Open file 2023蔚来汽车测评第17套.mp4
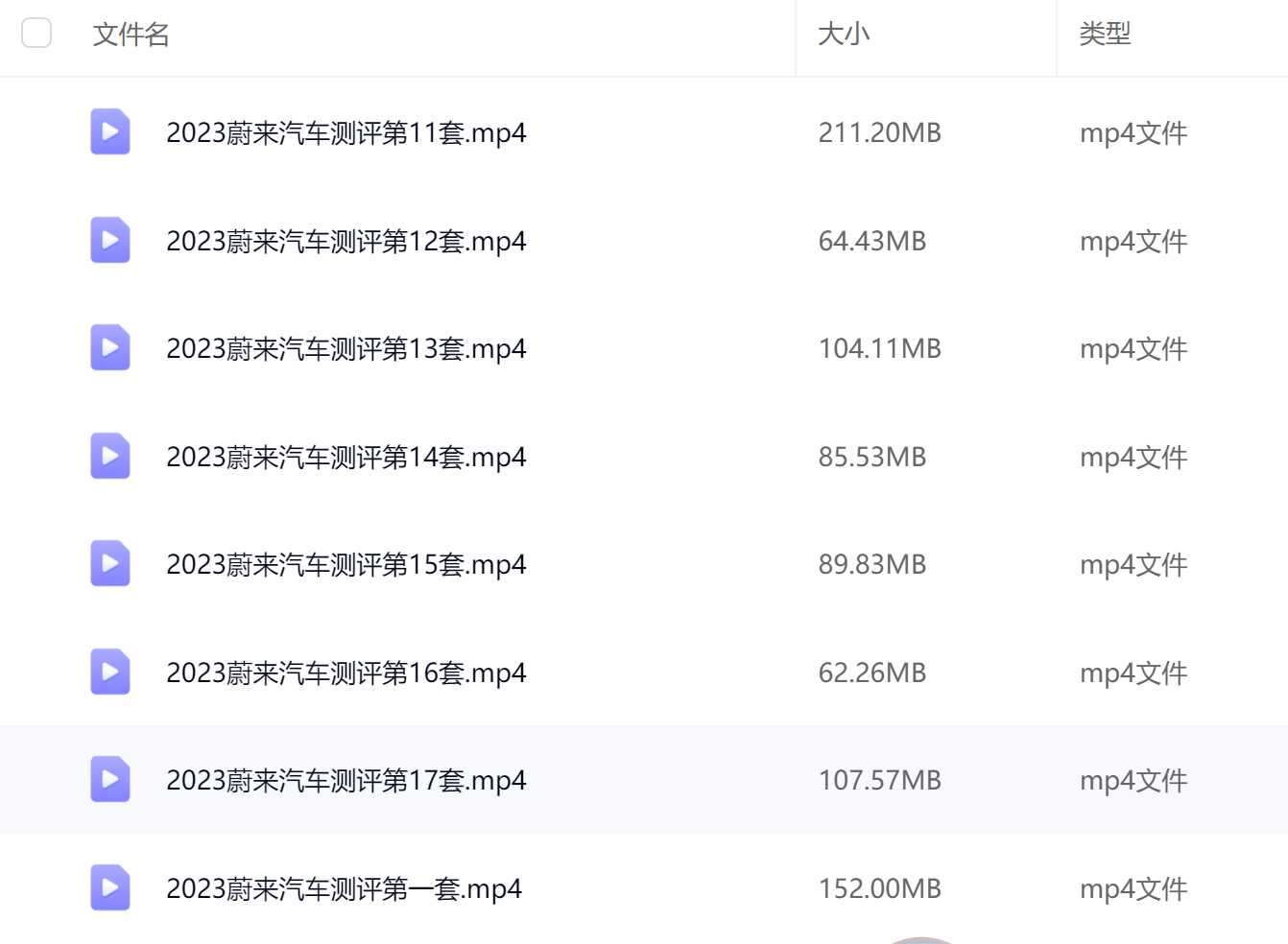Viewport: 1288px width, 944px height. (x=346, y=780)
